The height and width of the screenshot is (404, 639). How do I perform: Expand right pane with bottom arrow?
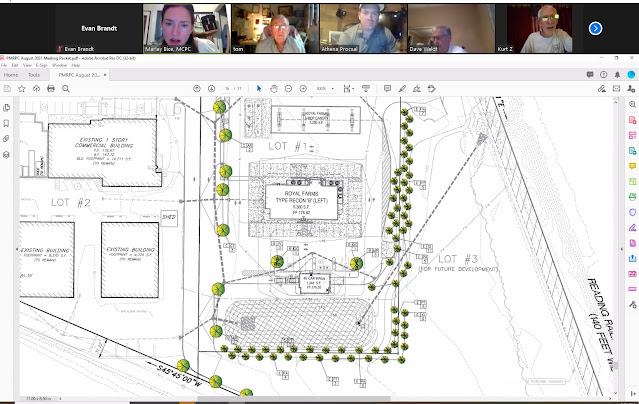[632, 393]
